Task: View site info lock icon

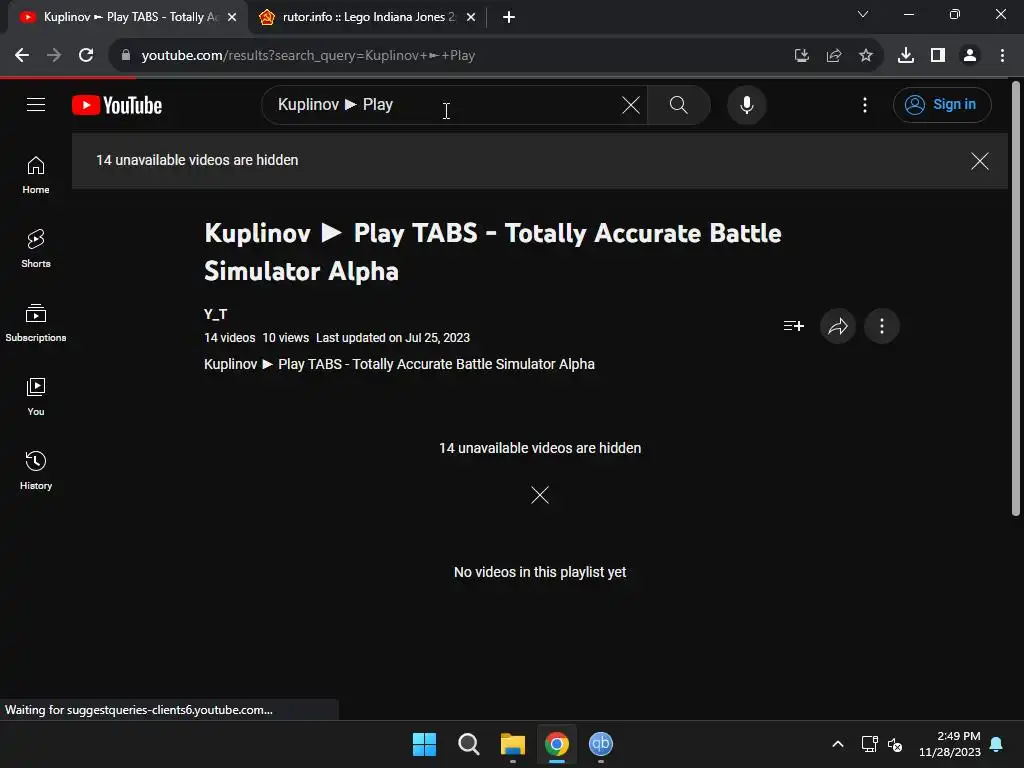Action: [126, 56]
